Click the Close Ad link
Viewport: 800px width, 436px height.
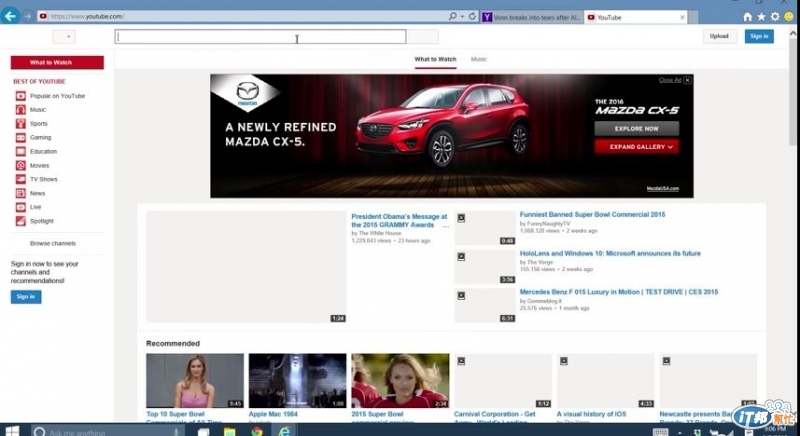(x=670, y=80)
